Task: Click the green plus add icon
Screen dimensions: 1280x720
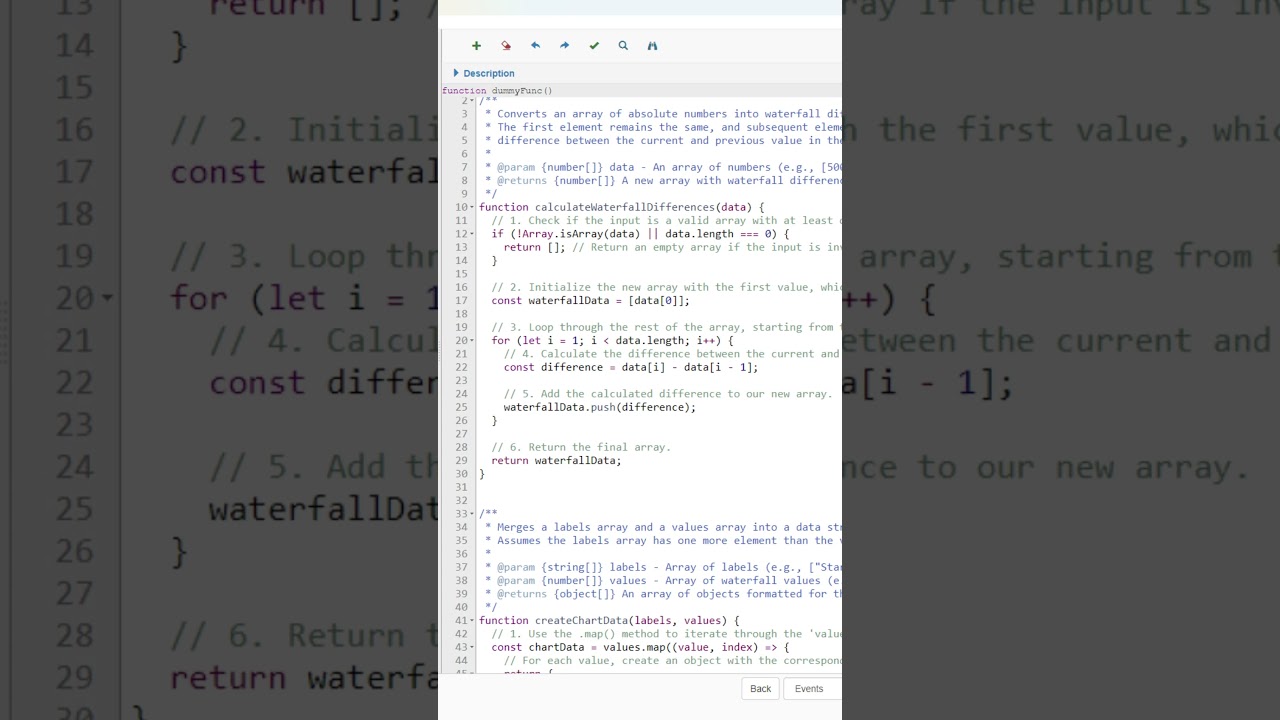Action: 476,46
